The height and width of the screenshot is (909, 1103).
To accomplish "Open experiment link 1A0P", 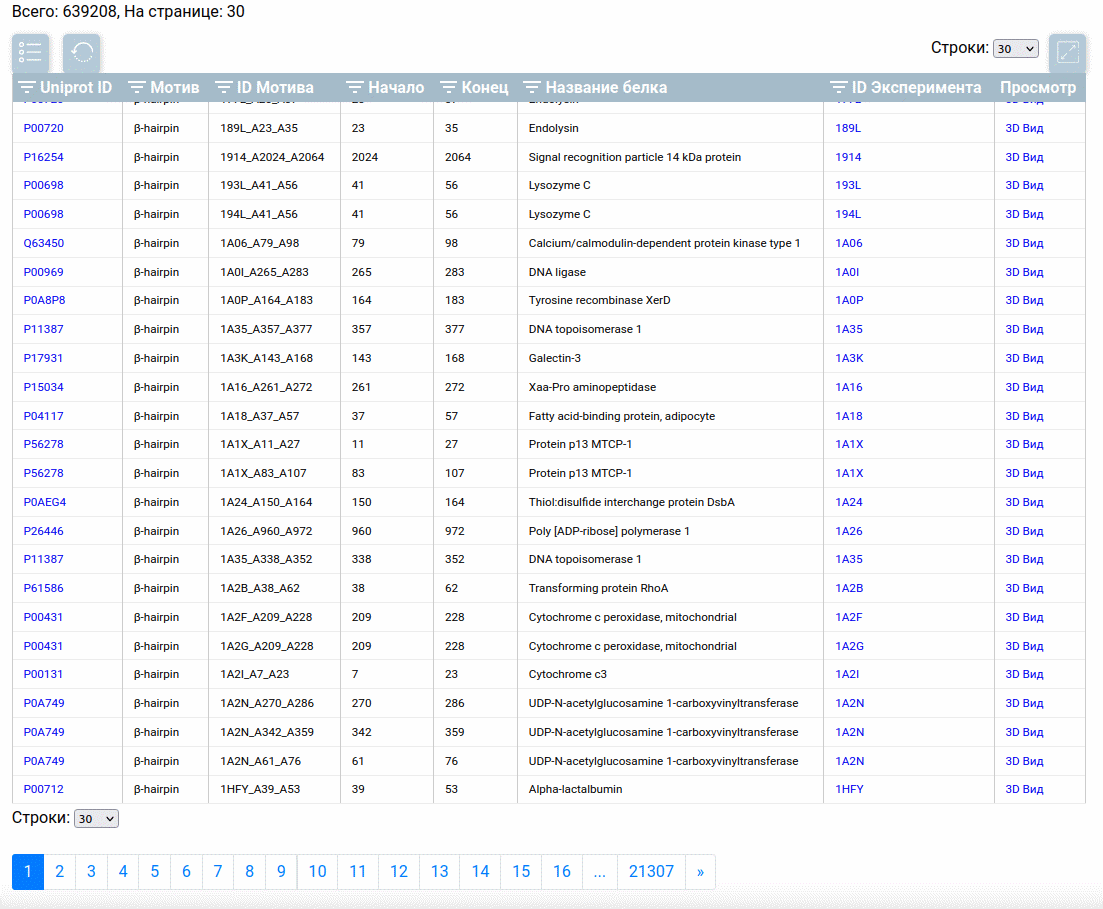I will click(x=849, y=300).
